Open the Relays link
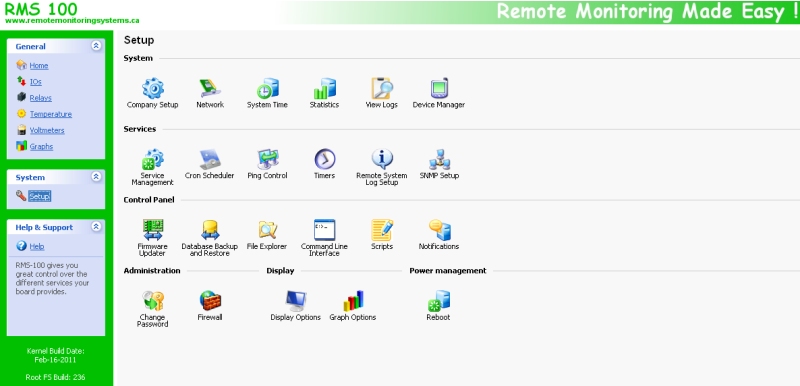Image resolution: width=800 pixels, height=386 pixels. coord(40,98)
